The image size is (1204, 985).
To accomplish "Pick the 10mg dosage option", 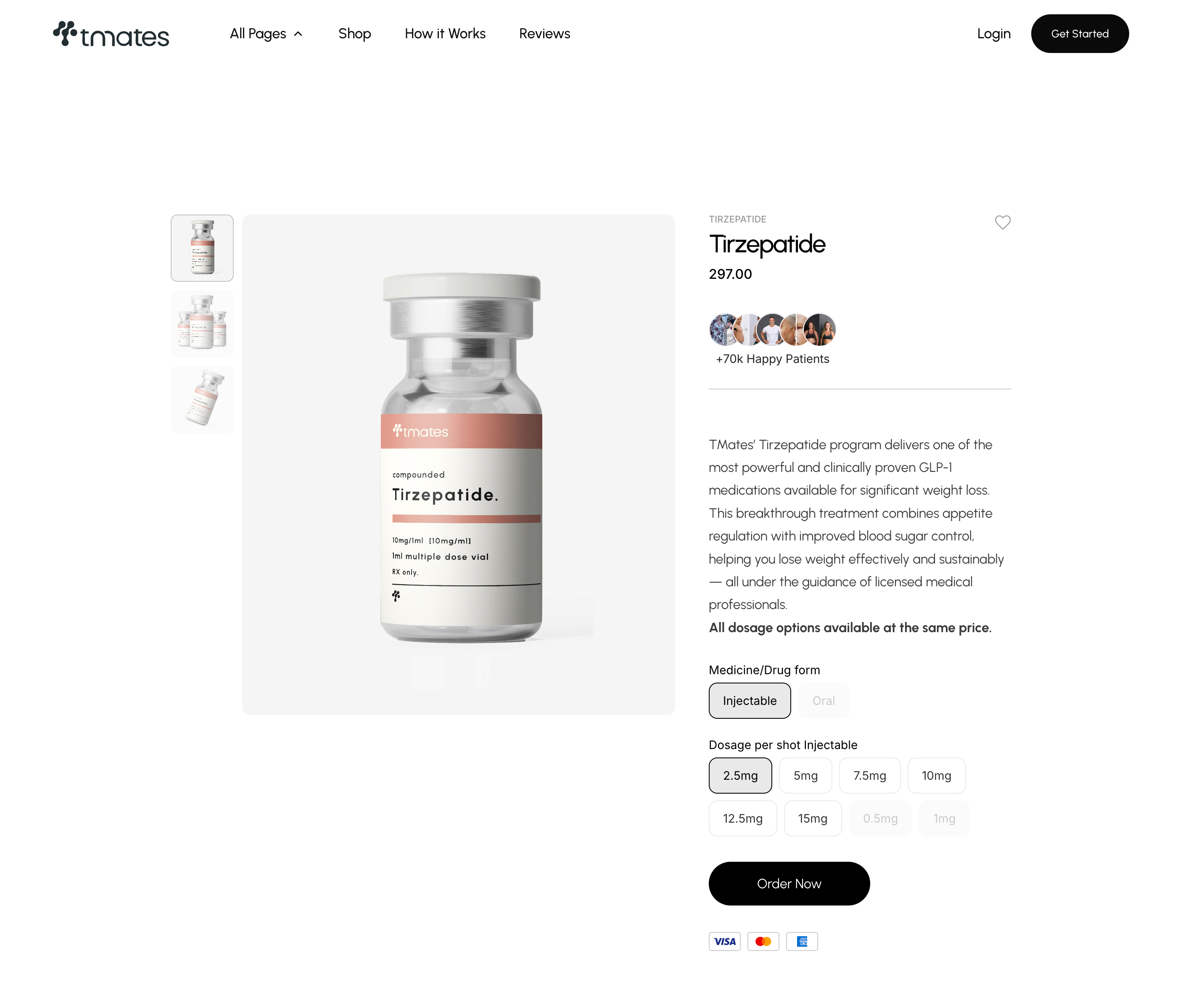I will coord(936,776).
